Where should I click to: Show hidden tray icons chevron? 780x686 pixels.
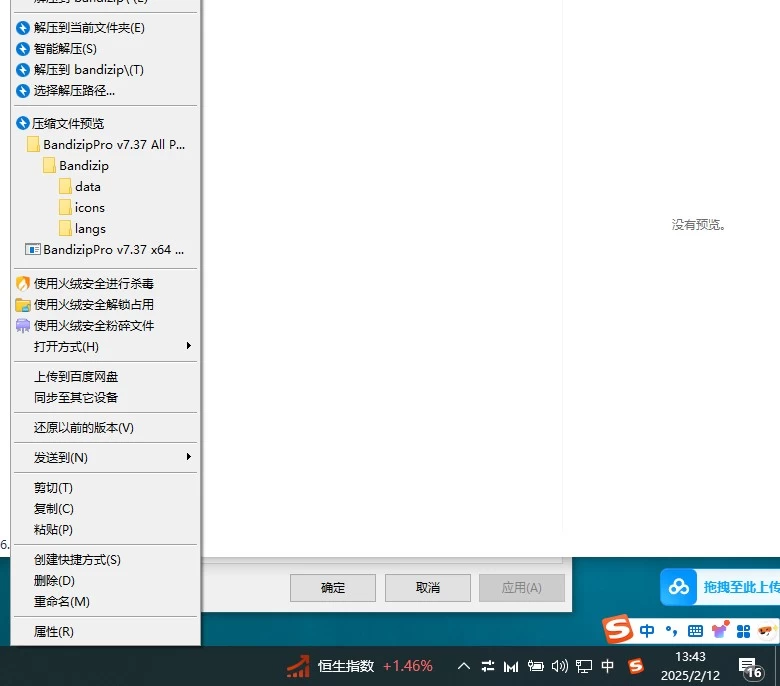pyautogui.click(x=464, y=666)
